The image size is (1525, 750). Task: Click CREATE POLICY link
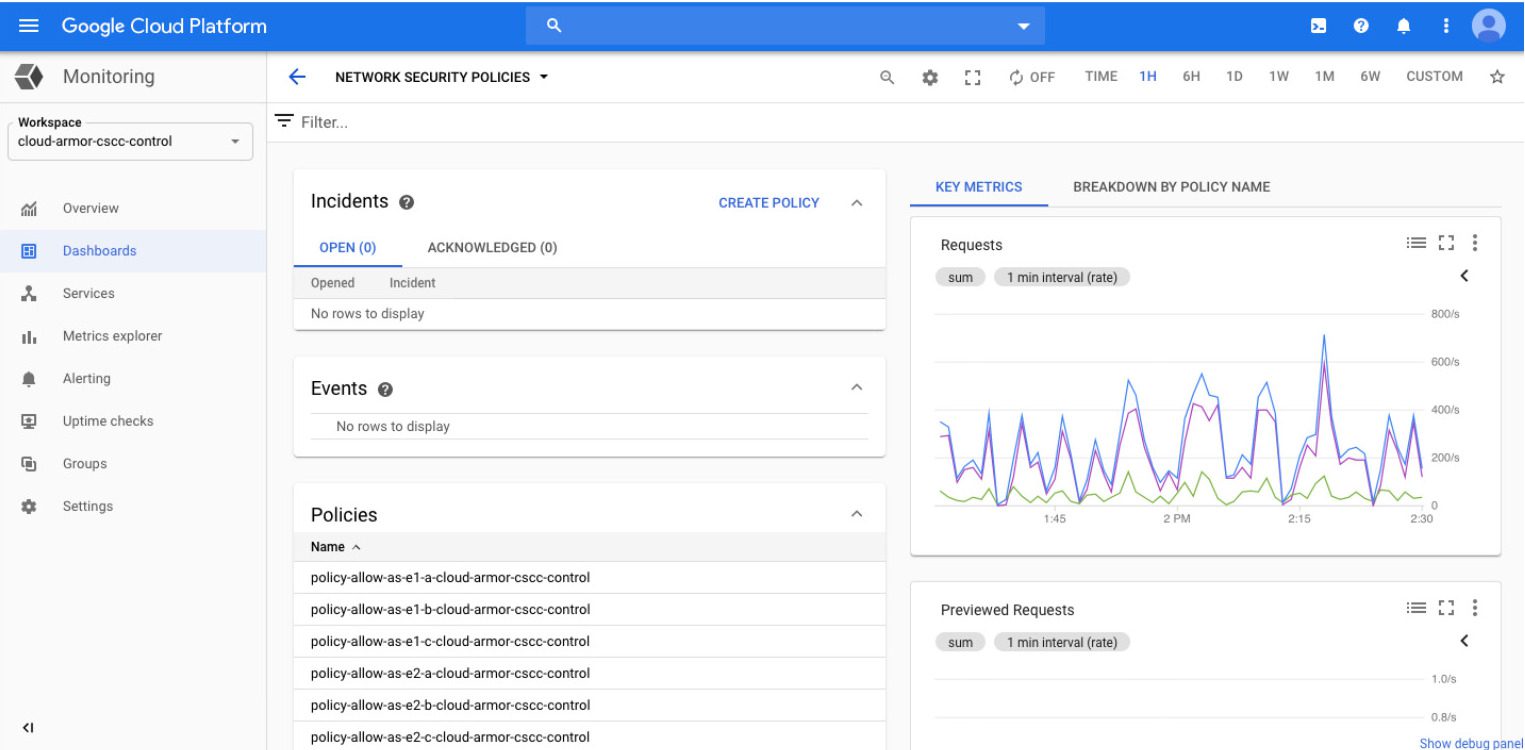[x=768, y=203]
